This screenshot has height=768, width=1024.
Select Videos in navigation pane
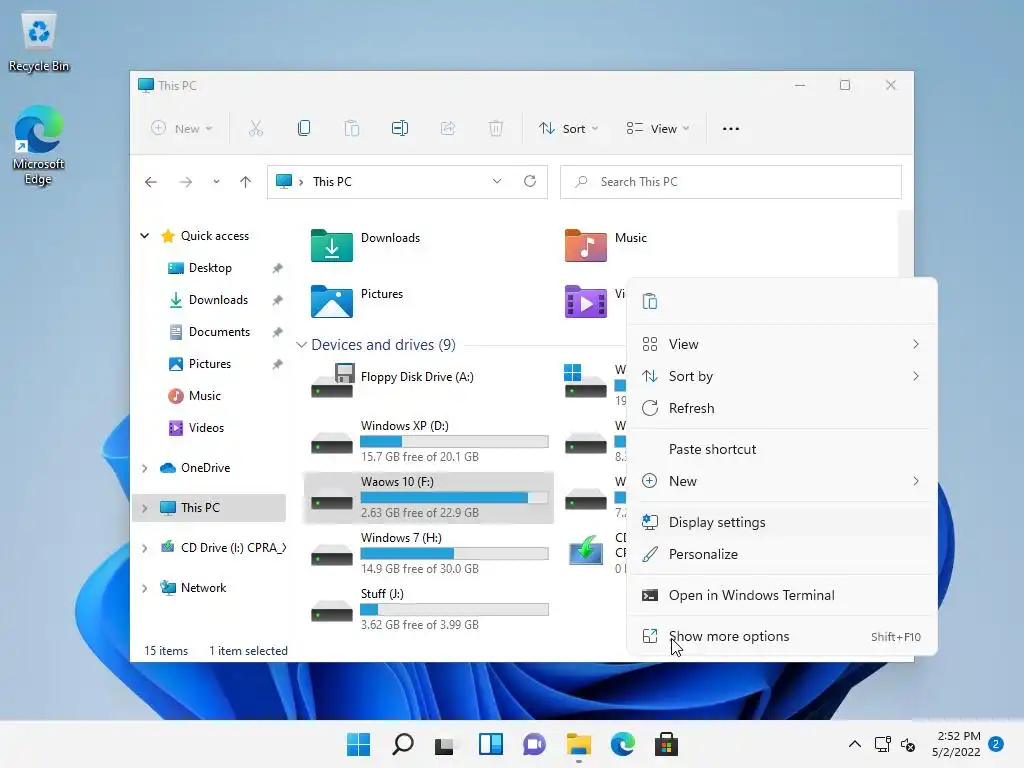pos(206,428)
